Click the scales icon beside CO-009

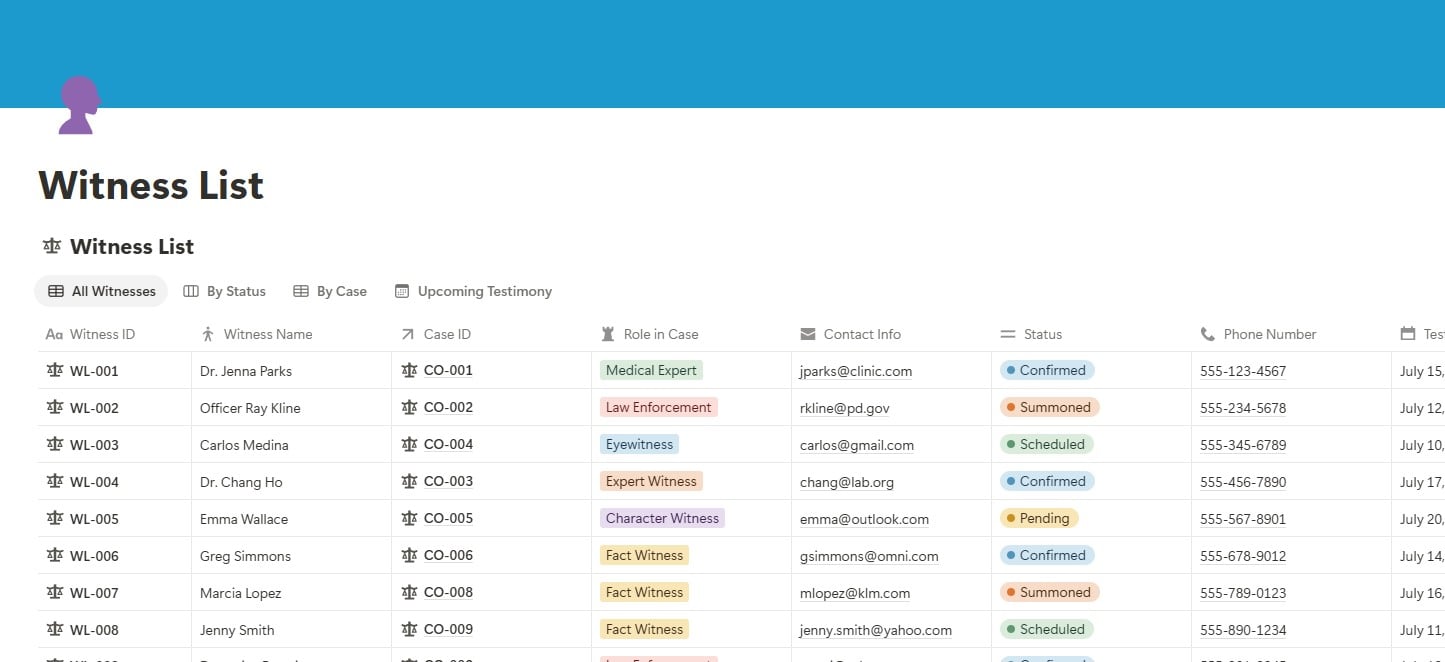pos(409,629)
